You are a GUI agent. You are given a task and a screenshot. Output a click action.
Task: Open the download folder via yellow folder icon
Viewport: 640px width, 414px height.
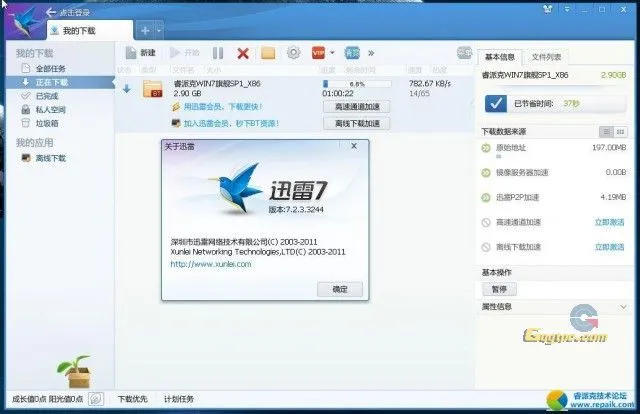coord(268,53)
